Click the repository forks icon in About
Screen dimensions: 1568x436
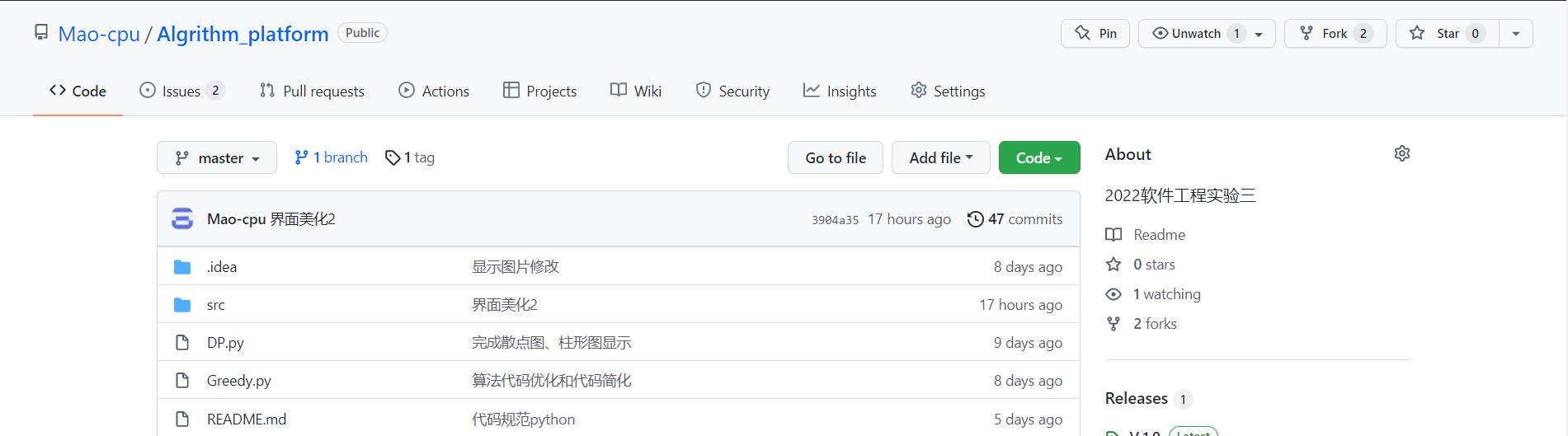point(1114,324)
